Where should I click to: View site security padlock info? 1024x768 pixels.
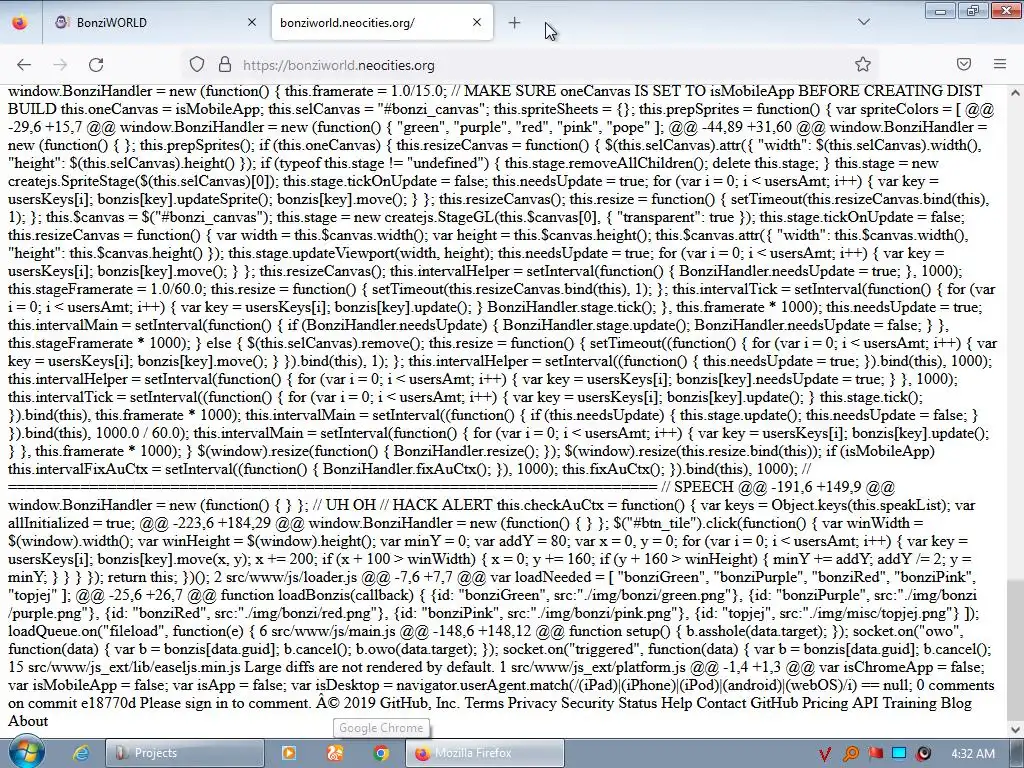[225, 65]
